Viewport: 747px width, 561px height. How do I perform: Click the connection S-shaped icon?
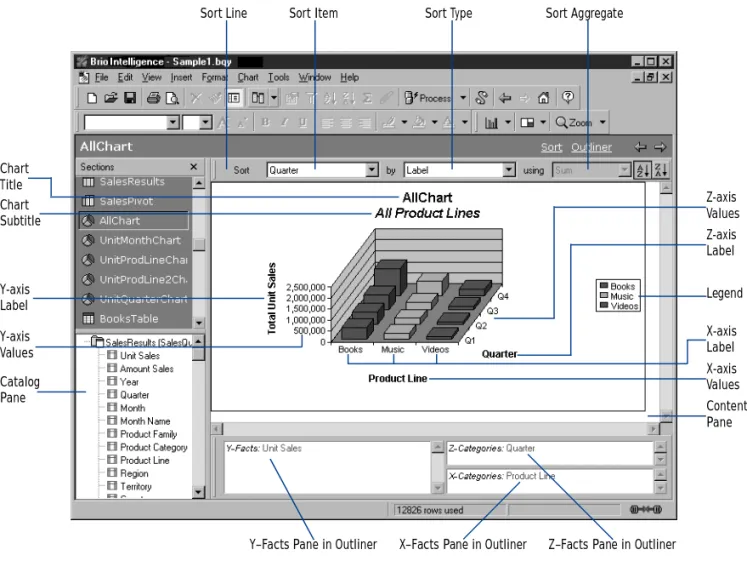[x=481, y=98]
